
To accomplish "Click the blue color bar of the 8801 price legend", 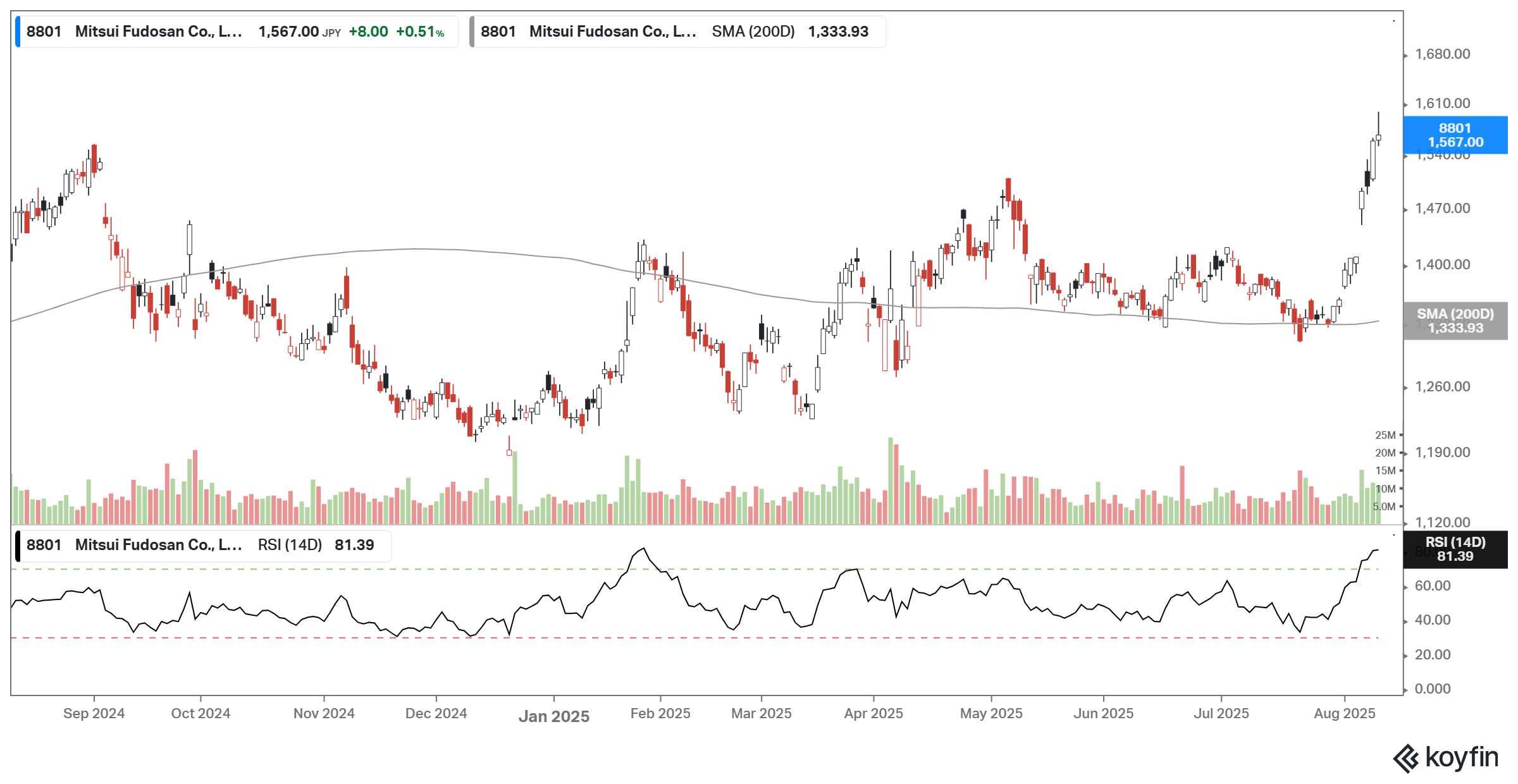I will coord(18,32).
